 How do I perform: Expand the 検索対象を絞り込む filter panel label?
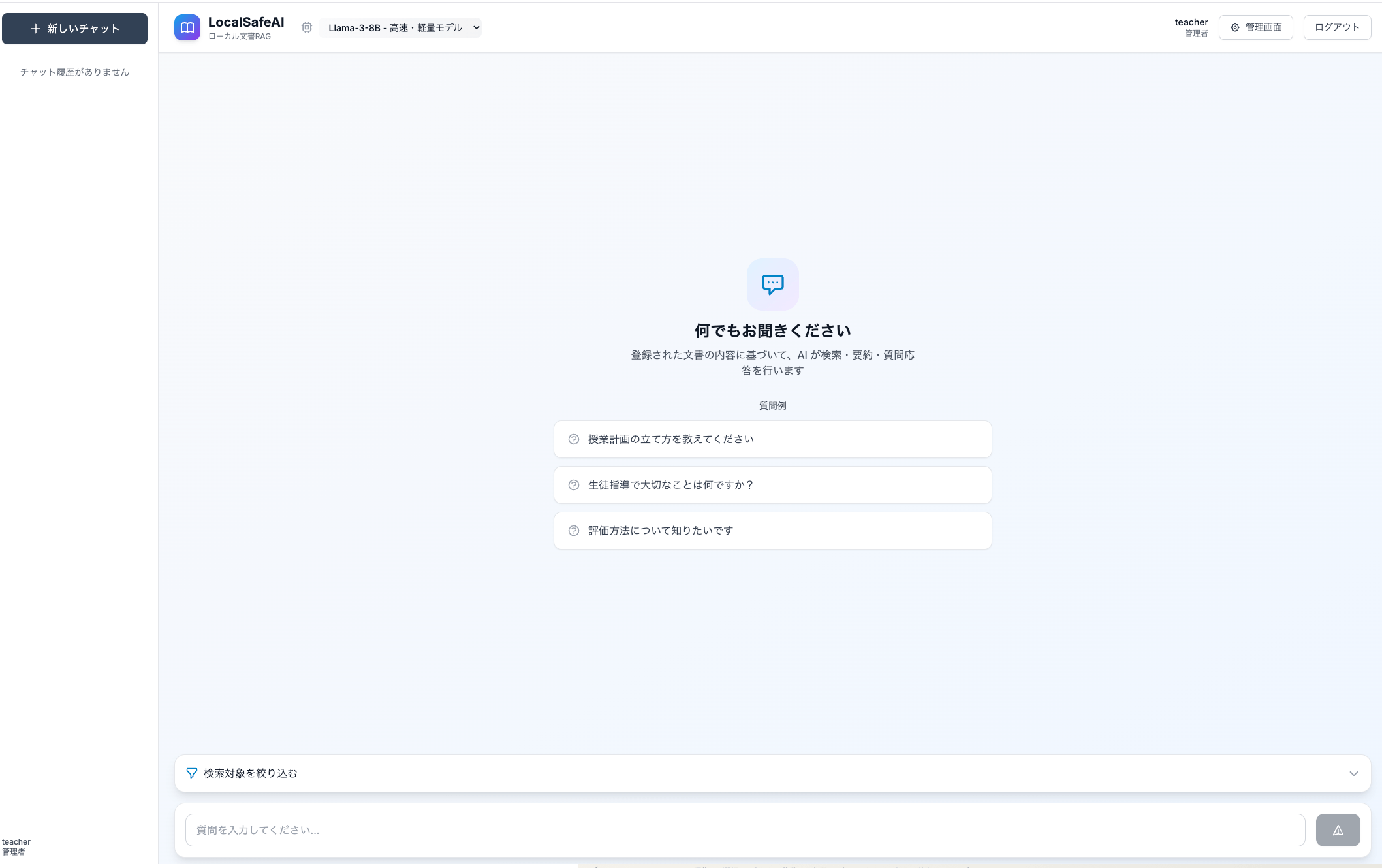[250, 773]
